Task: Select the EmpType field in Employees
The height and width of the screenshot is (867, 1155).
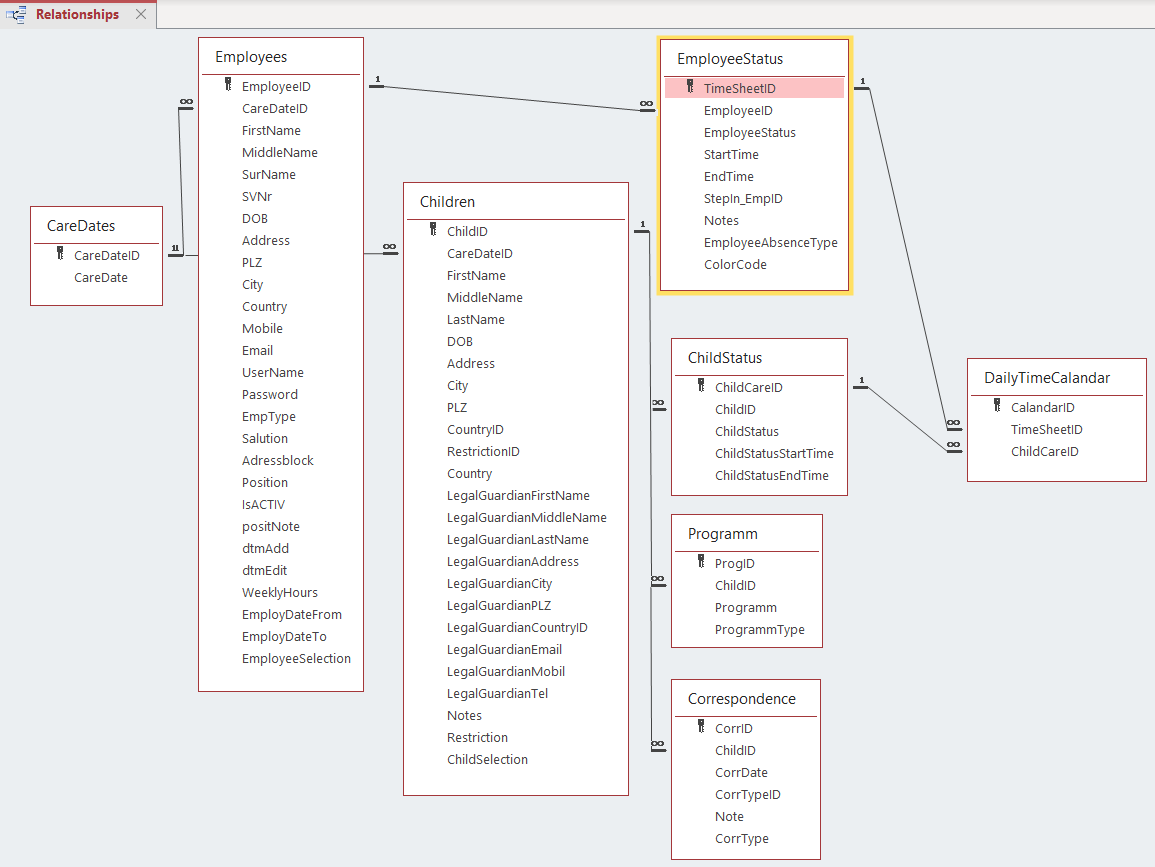Action: pyautogui.click(x=269, y=417)
